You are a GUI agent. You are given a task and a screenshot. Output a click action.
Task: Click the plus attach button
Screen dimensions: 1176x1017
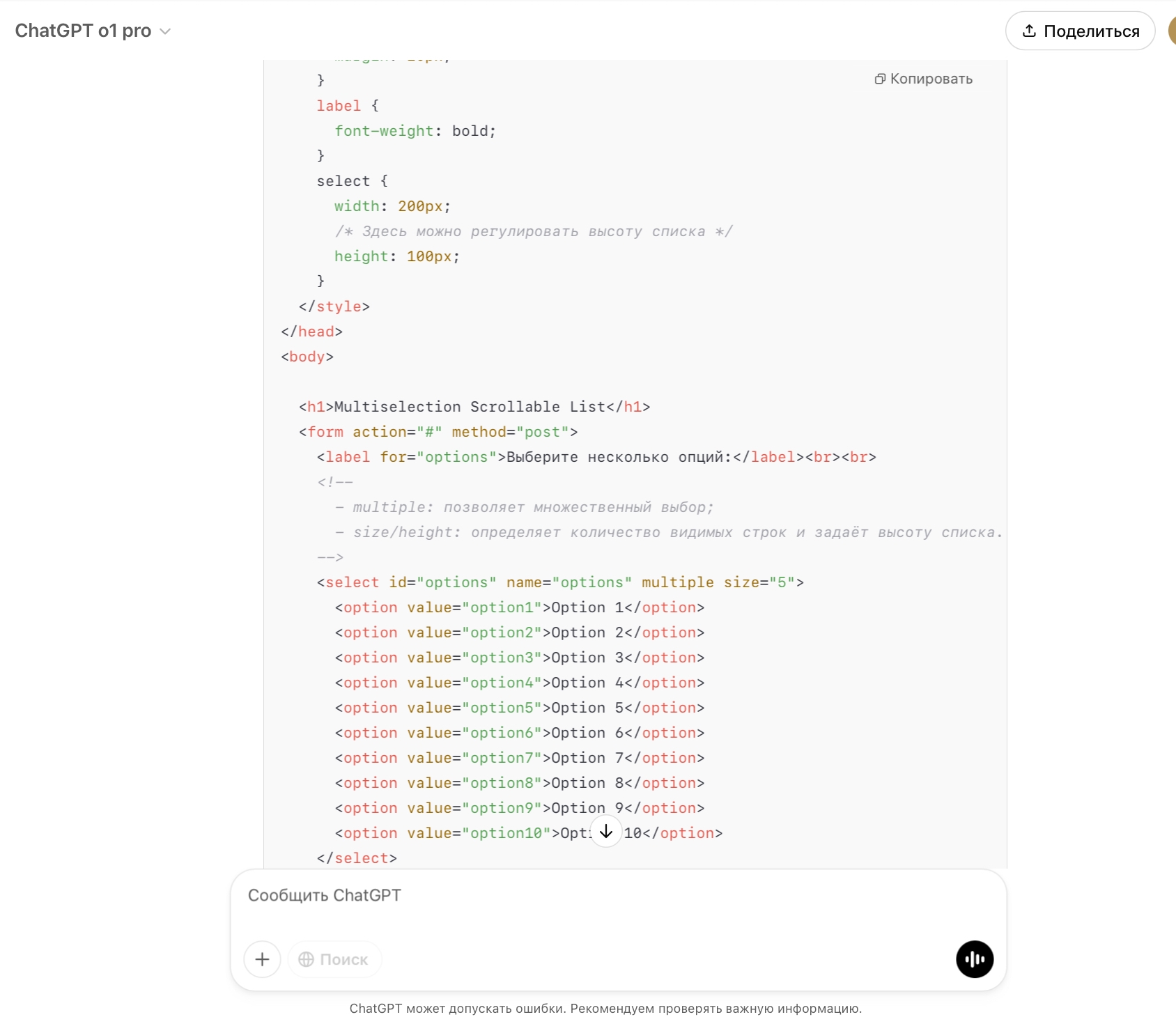click(262, 959)
